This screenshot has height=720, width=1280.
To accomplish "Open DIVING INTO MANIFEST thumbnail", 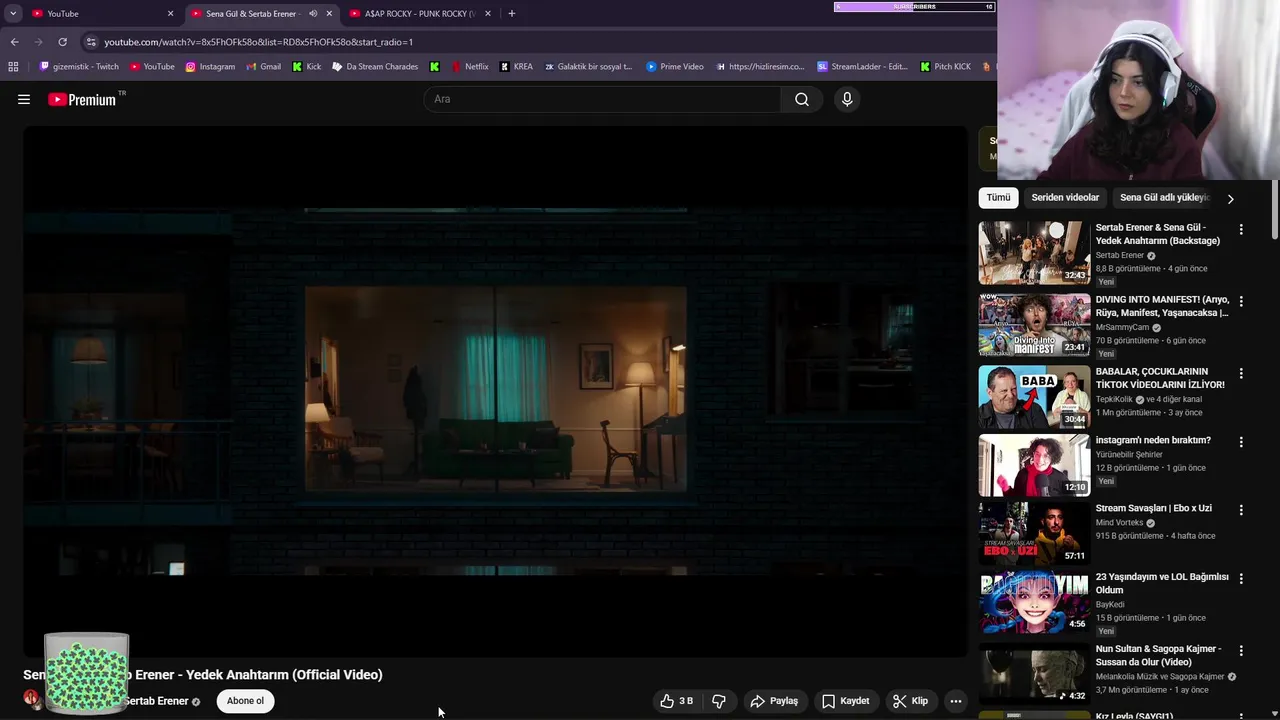I will [x=1034, y=325].
